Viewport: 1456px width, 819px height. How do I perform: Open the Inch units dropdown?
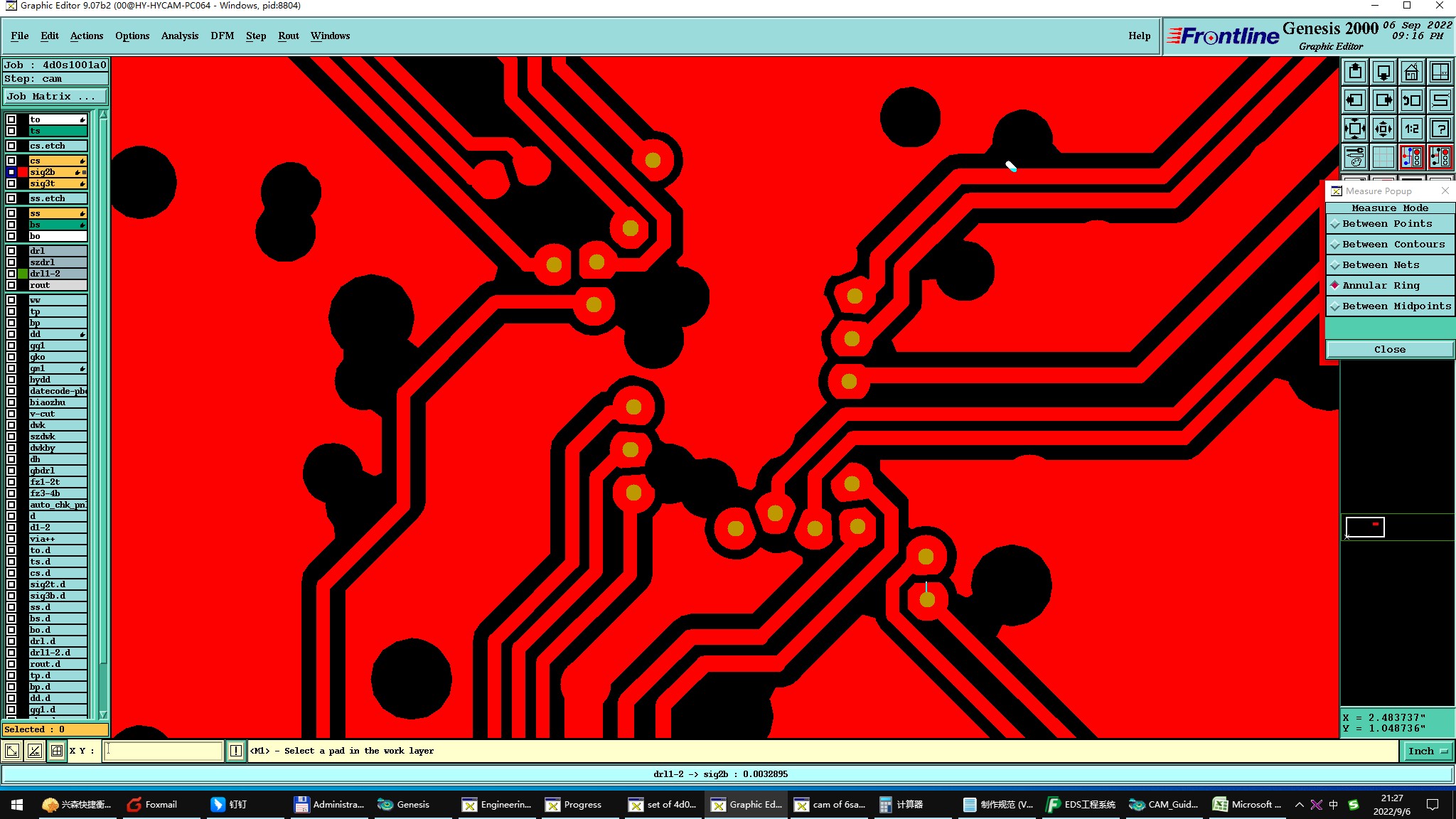coord(1428,751)
